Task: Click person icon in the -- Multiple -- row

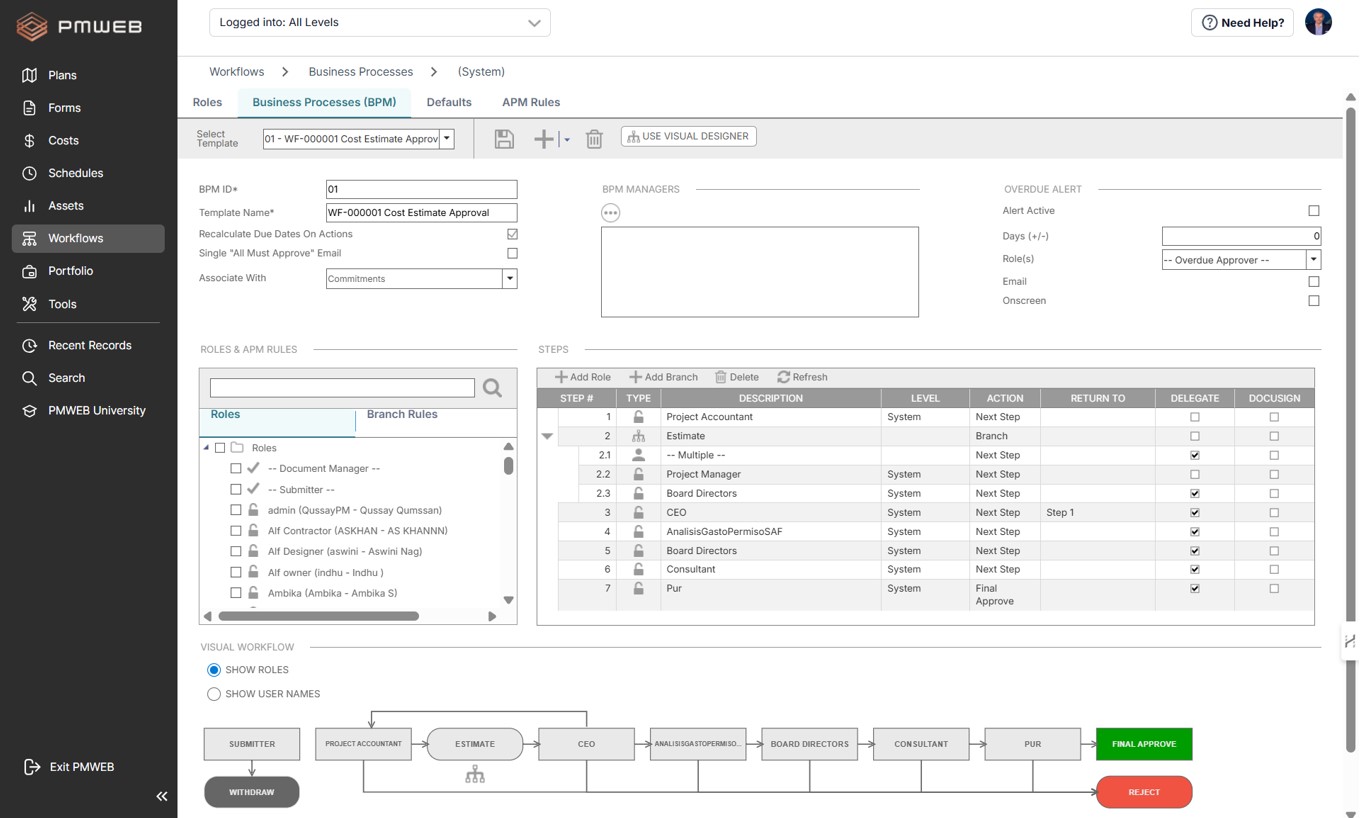Action: (x=638, y=455)
